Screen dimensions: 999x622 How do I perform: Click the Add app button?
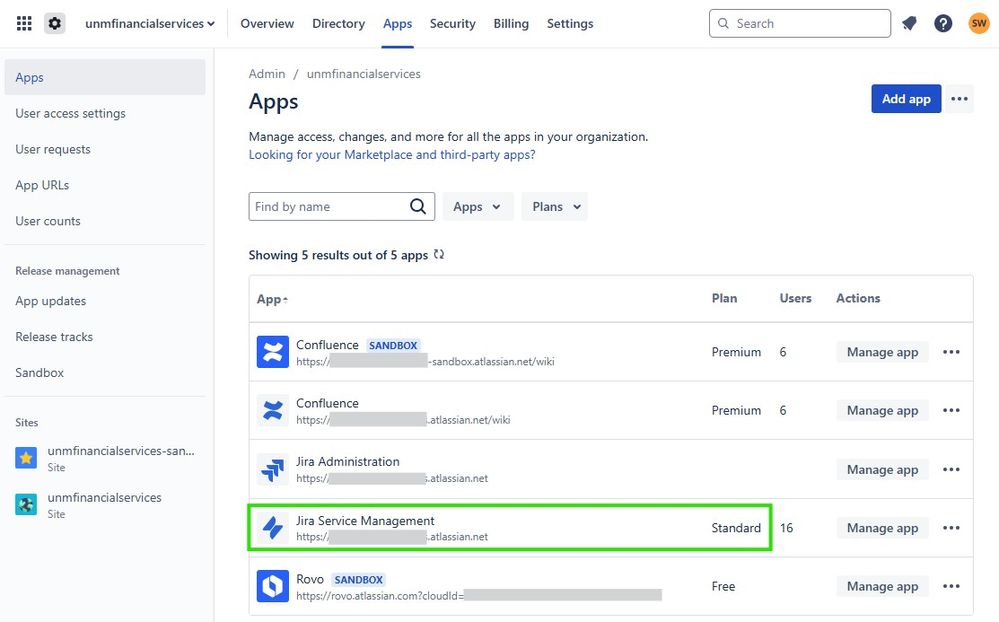click(x=906, y=98)
